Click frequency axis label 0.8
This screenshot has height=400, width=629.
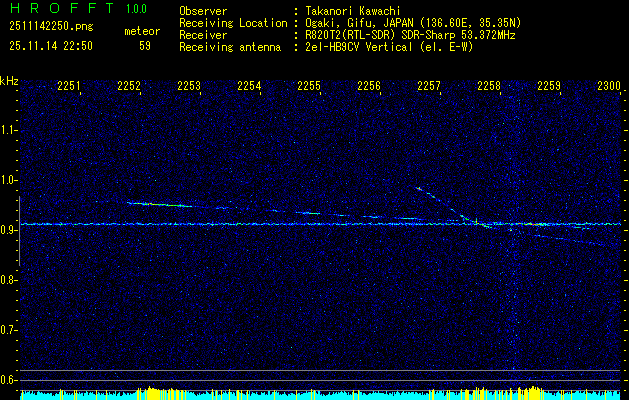tap(8, 280)
